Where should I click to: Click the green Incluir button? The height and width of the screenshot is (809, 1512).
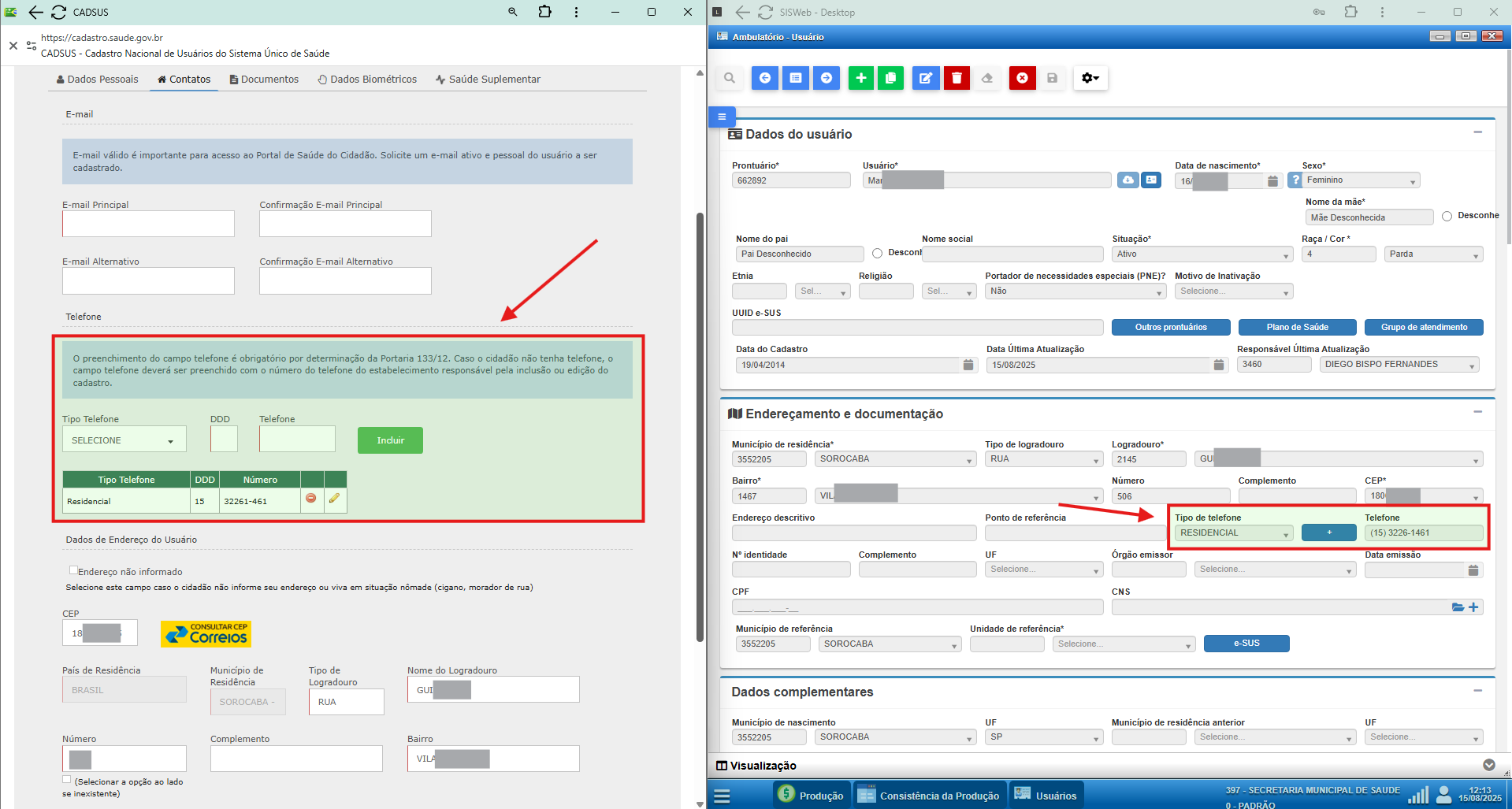390,440
